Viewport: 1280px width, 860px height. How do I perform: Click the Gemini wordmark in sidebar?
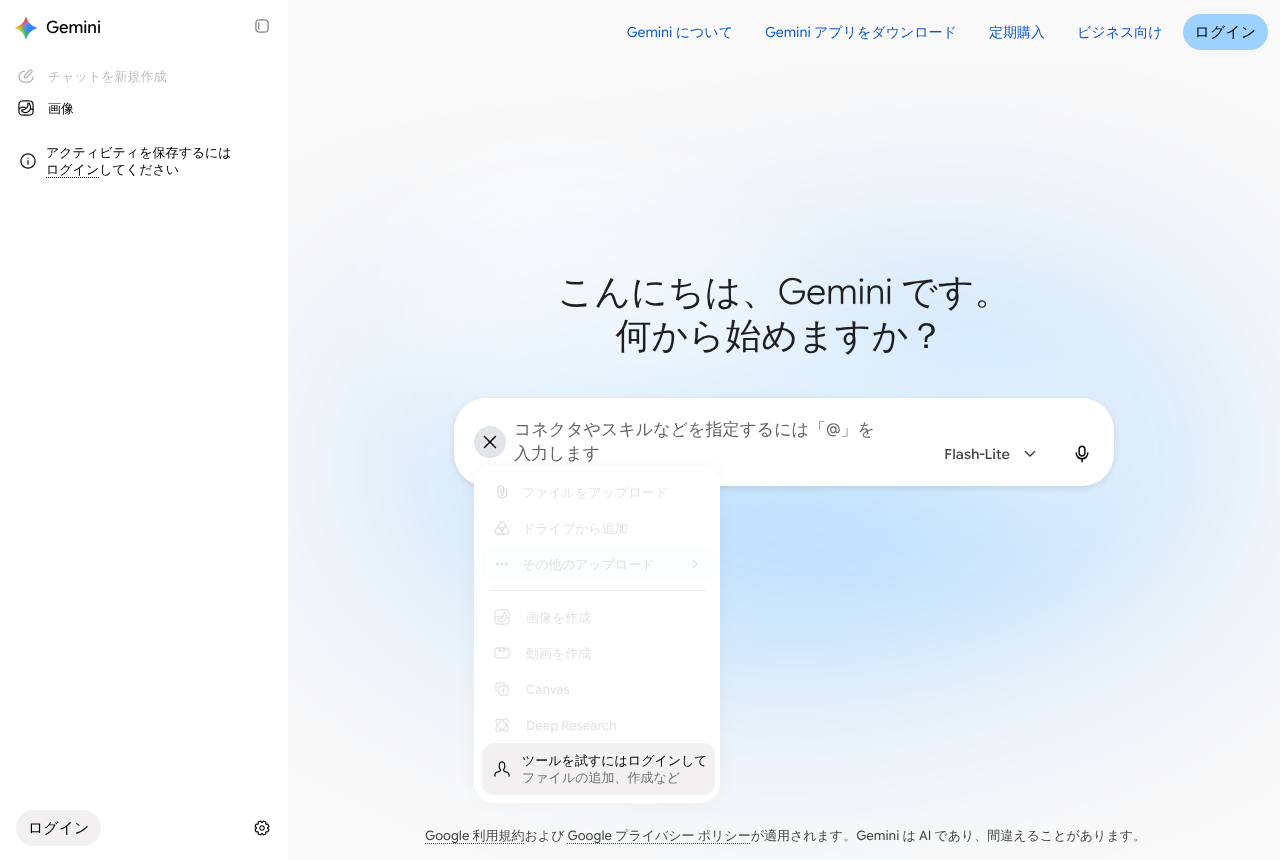[x=73, y=27]
